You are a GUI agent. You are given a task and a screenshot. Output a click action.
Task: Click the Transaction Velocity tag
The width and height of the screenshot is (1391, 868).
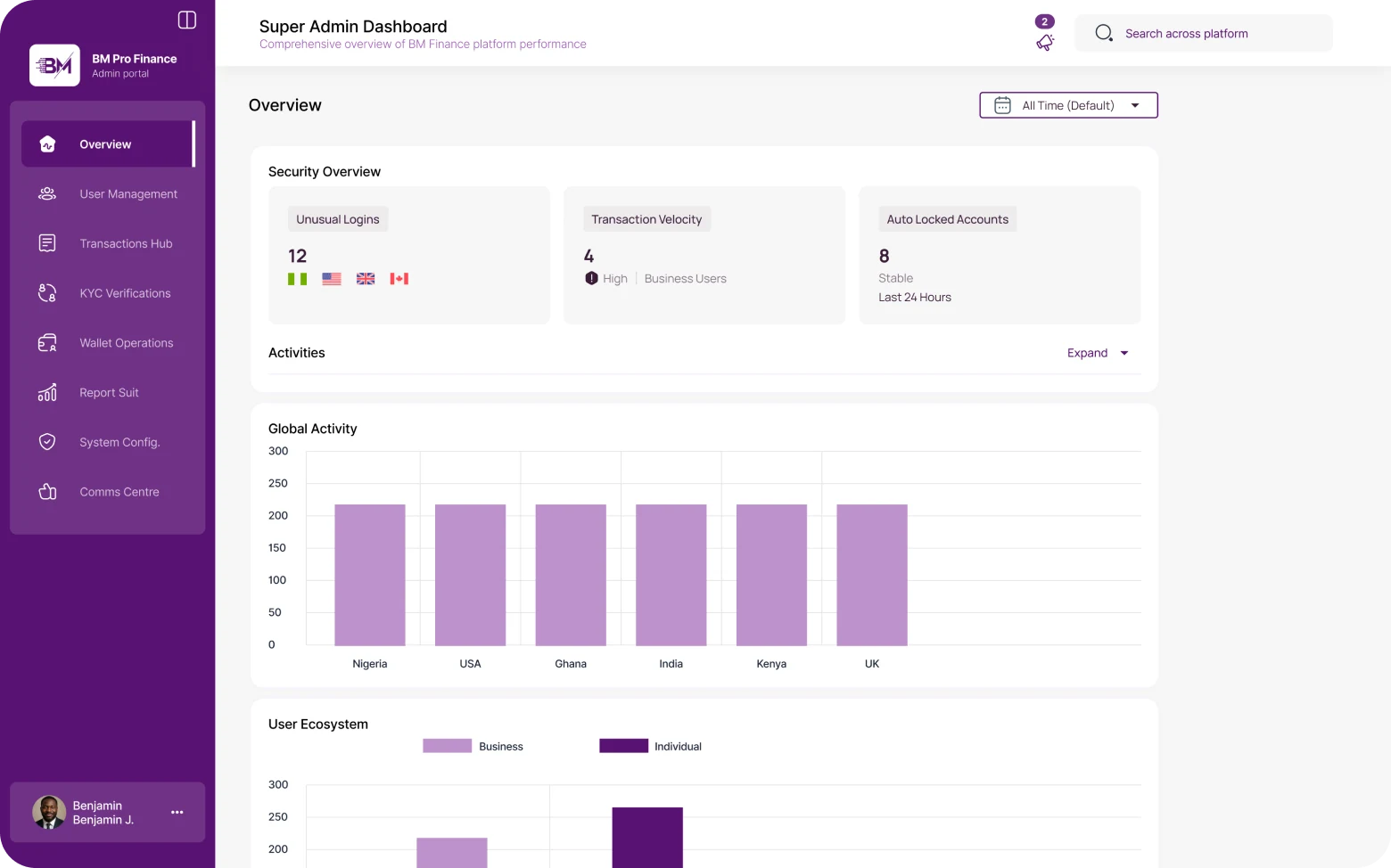(x=646, y=219)
